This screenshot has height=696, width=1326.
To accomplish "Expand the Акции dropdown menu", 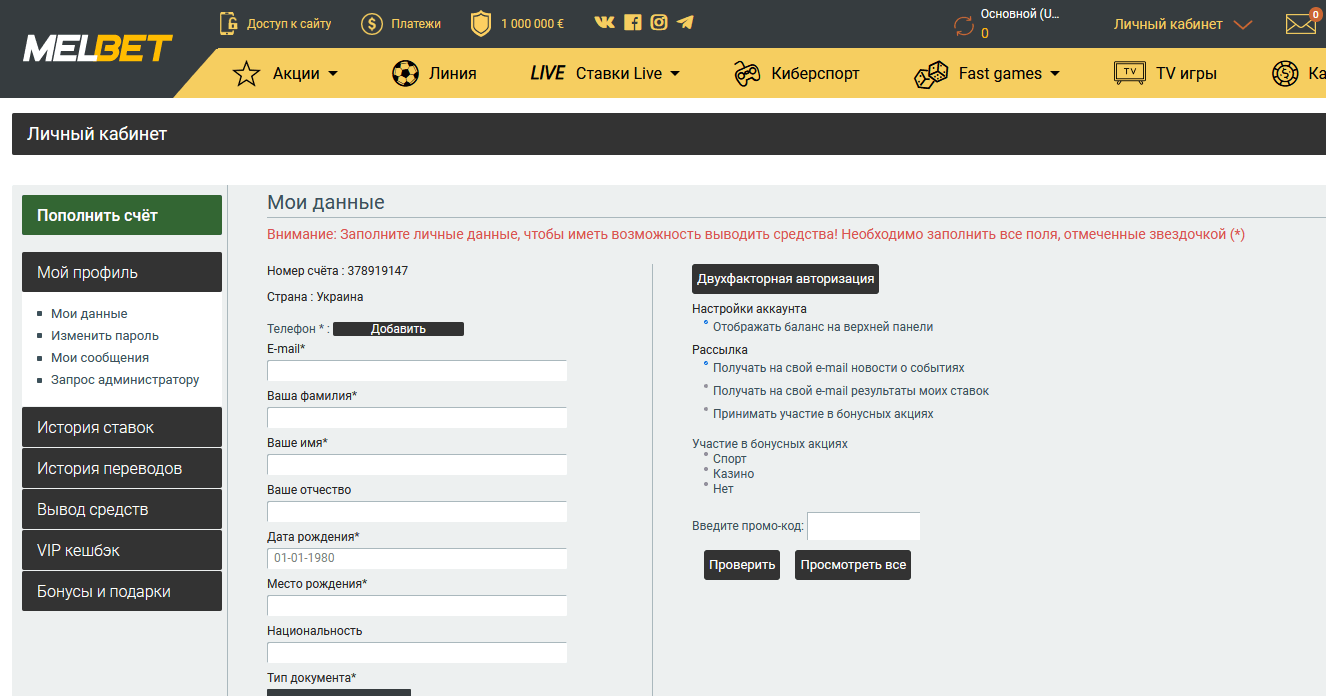I will pyautogui.click(x=333, y=74).
